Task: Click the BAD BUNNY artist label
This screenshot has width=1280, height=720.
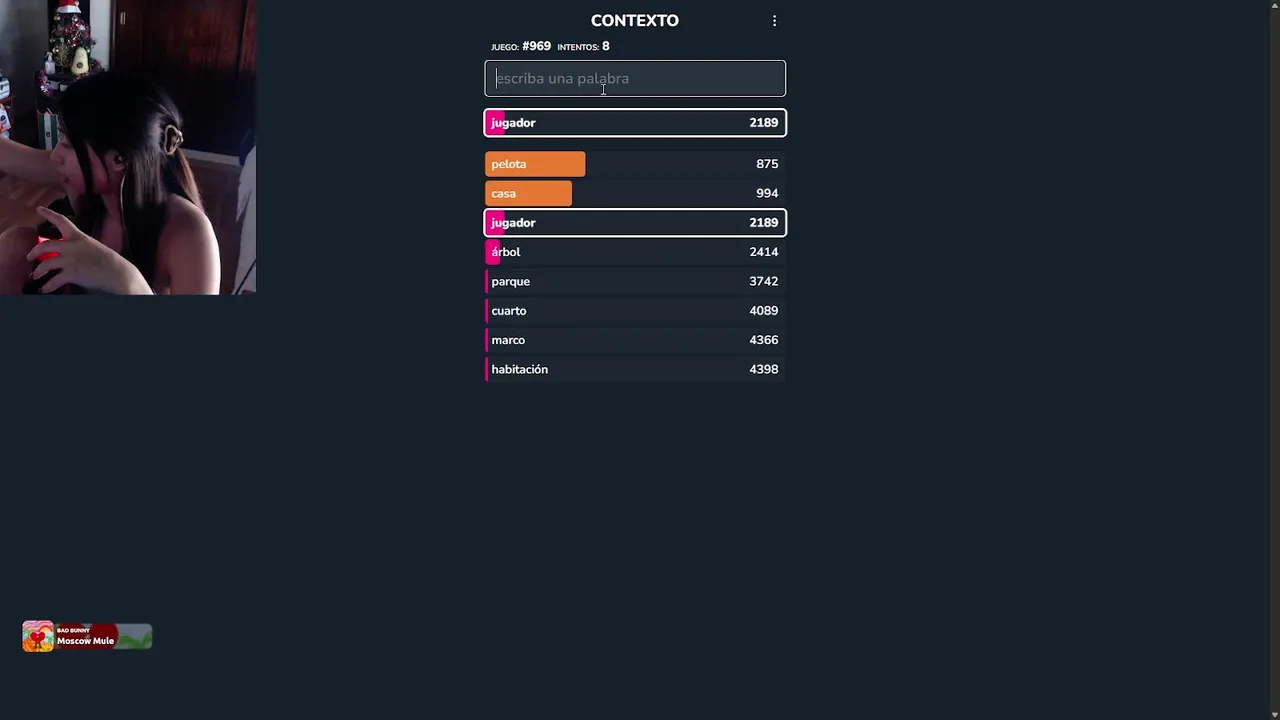Action: (x=73, y=630)
